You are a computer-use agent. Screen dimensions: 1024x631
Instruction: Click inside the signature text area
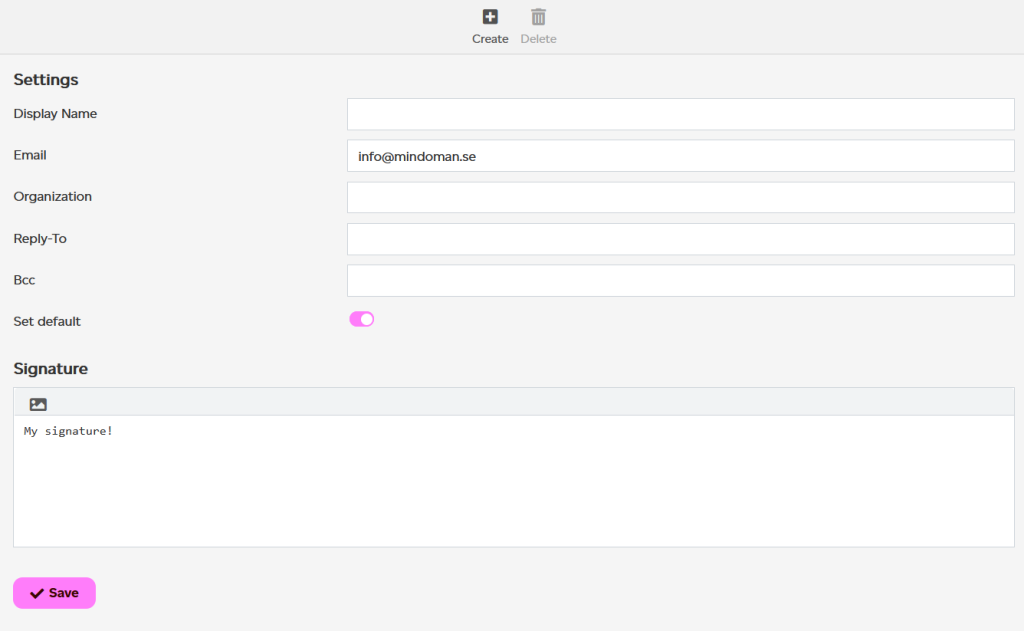[x=514, y=481]
